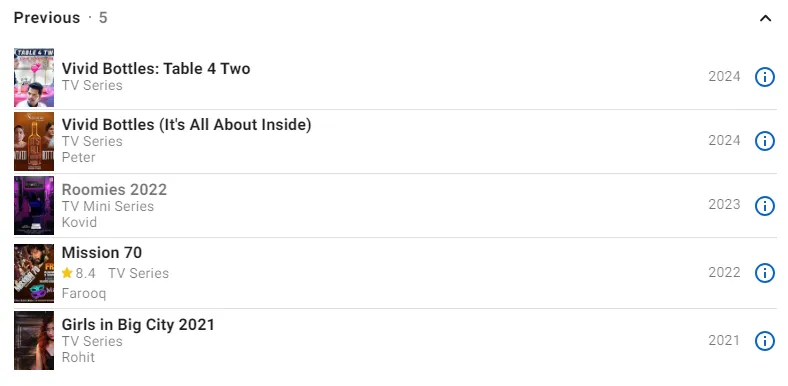Viewport: 788px width, 386px height.
Task: Click the Previous section heading
Action: [47, 18]
